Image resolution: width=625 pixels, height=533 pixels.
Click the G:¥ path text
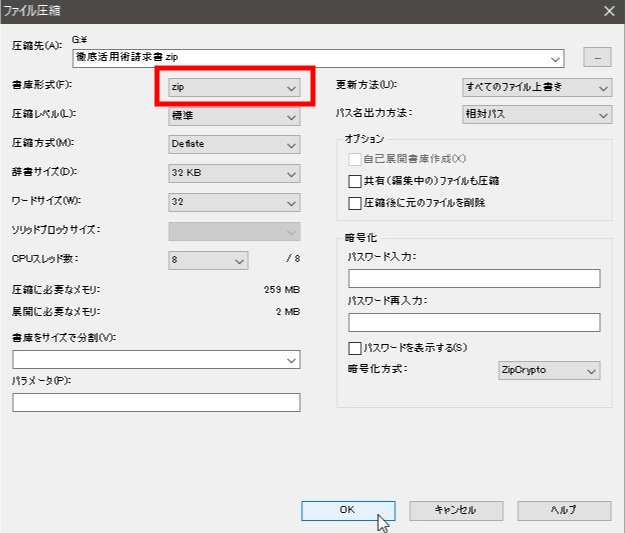pyautogui.click(x=80, y=40)
